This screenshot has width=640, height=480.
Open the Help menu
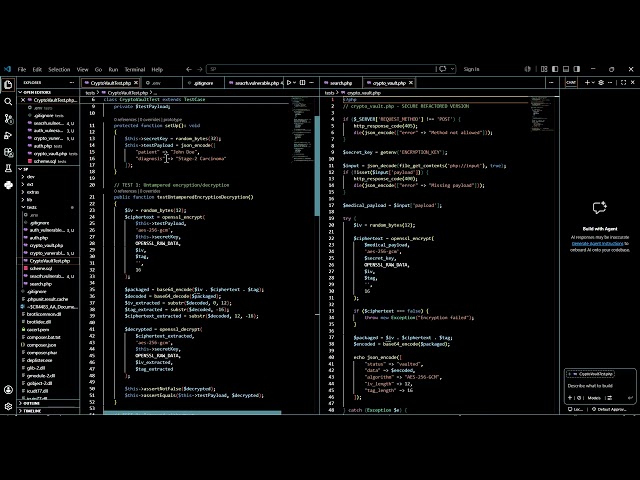(x=157, y=69)
